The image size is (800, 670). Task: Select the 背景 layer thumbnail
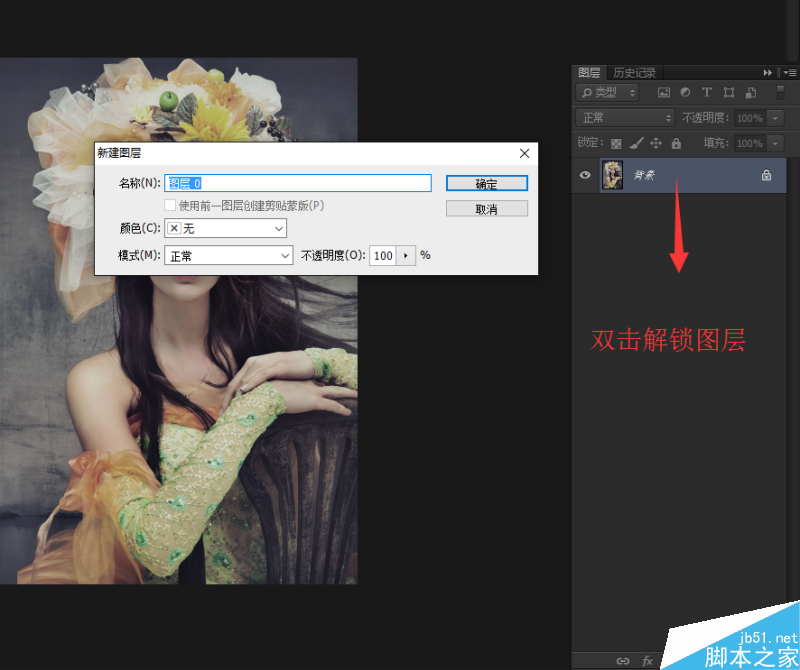(612, 175)
